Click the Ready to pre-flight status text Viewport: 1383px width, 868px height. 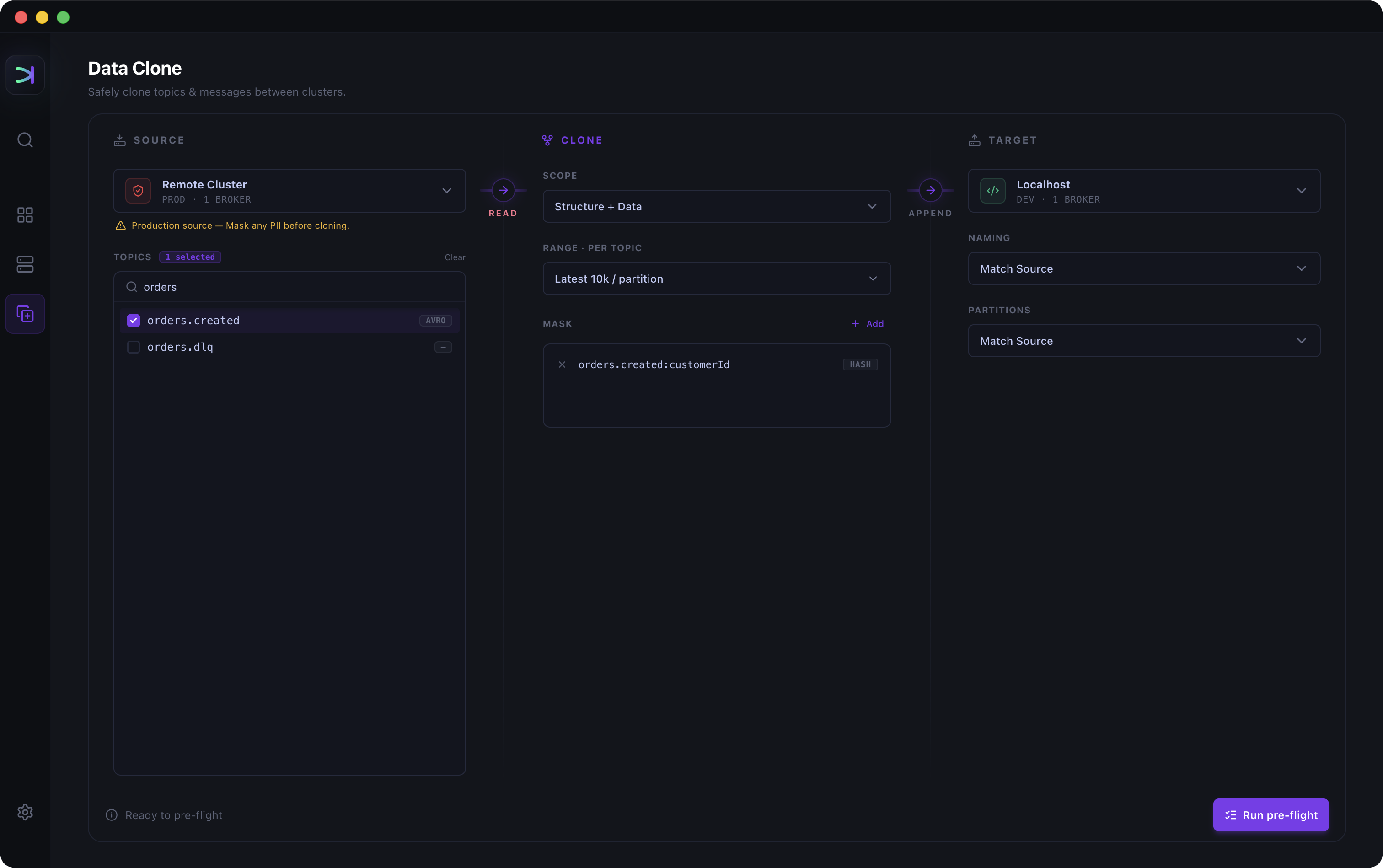pyautogui.click(x=173, y=815)
